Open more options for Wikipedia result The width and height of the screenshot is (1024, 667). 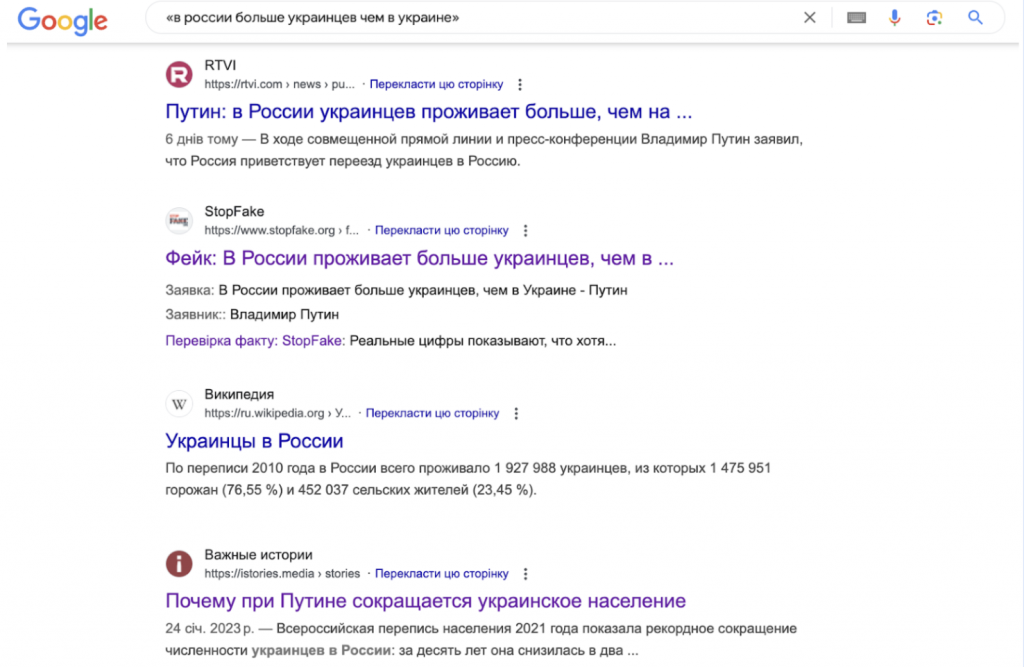pos(516,413)
